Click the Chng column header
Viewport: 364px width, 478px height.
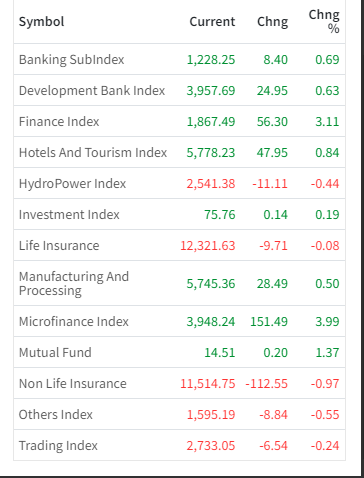(x=272, y=22)
